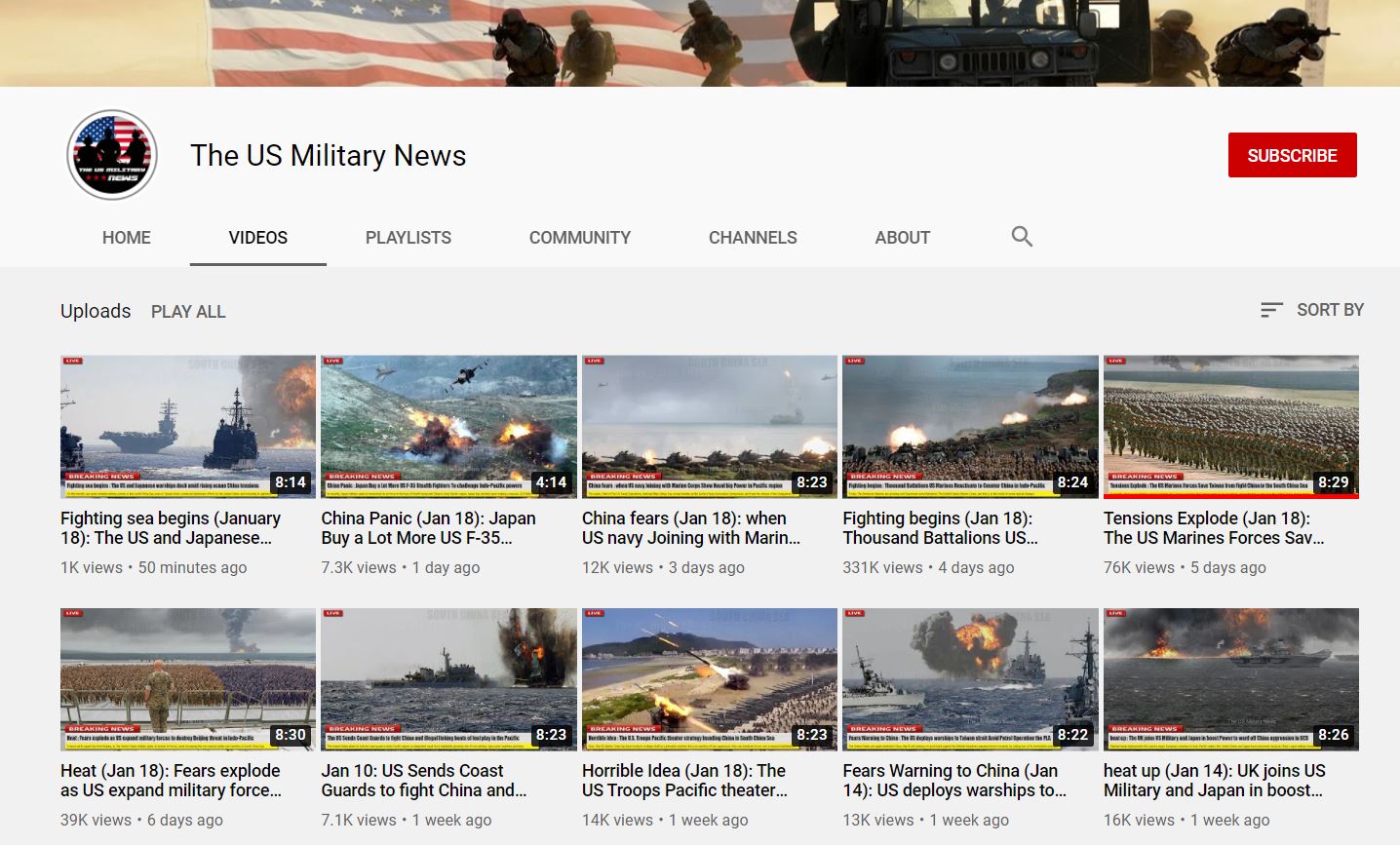Click 16K views 1 week ago text

[x=1186, y=820]
